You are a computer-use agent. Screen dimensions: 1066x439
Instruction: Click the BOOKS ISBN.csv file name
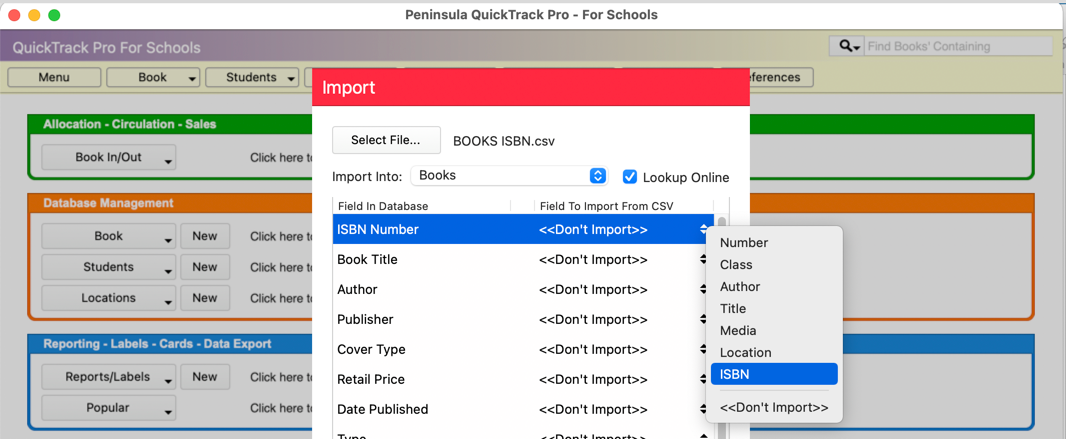504,141
